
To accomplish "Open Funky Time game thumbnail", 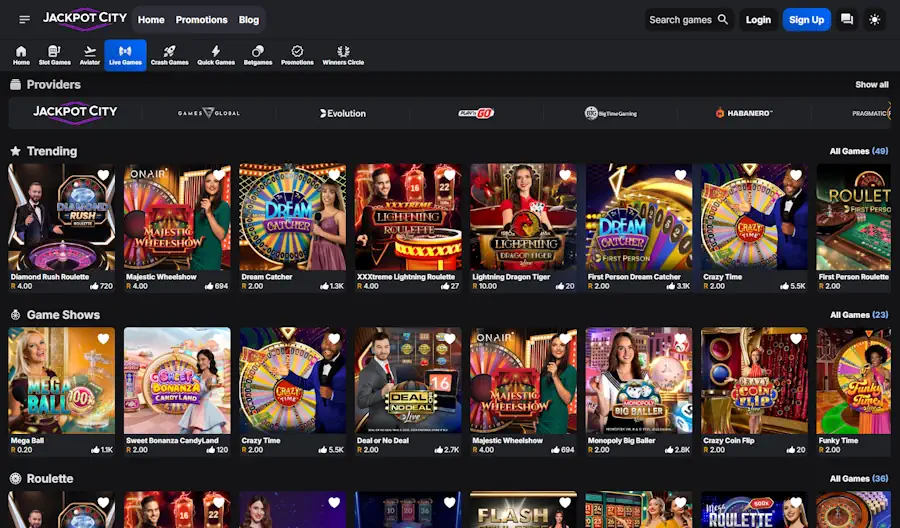I will (854, 381).
